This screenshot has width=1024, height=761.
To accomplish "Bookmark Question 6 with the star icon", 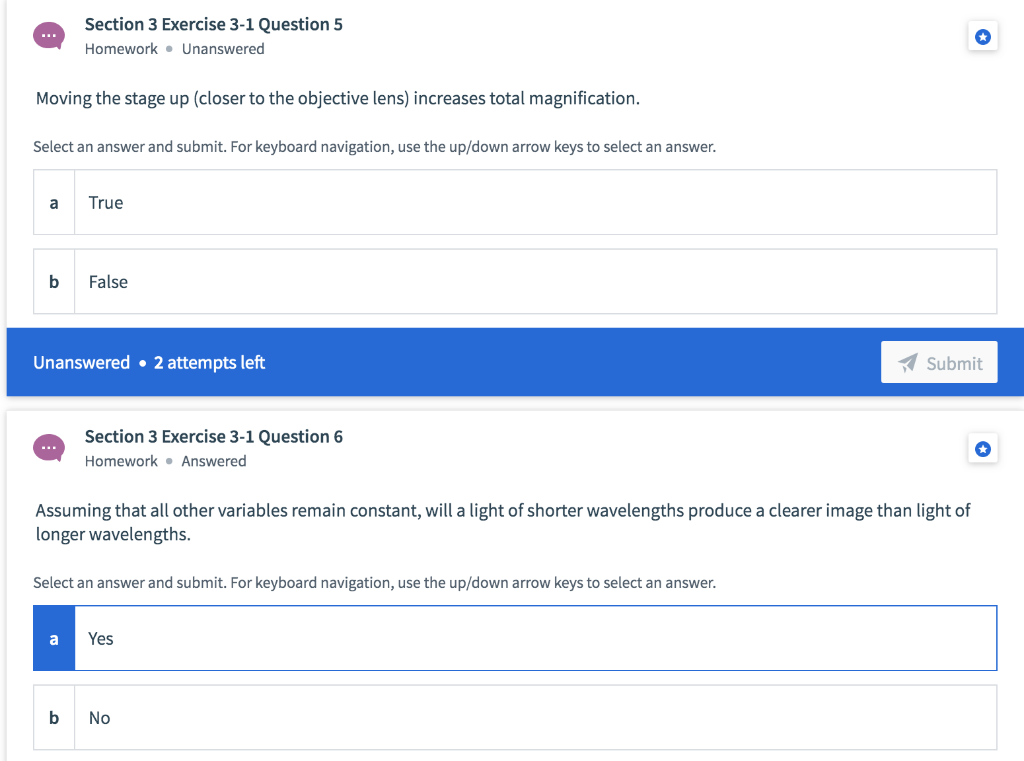I will [x=982, y=449].
